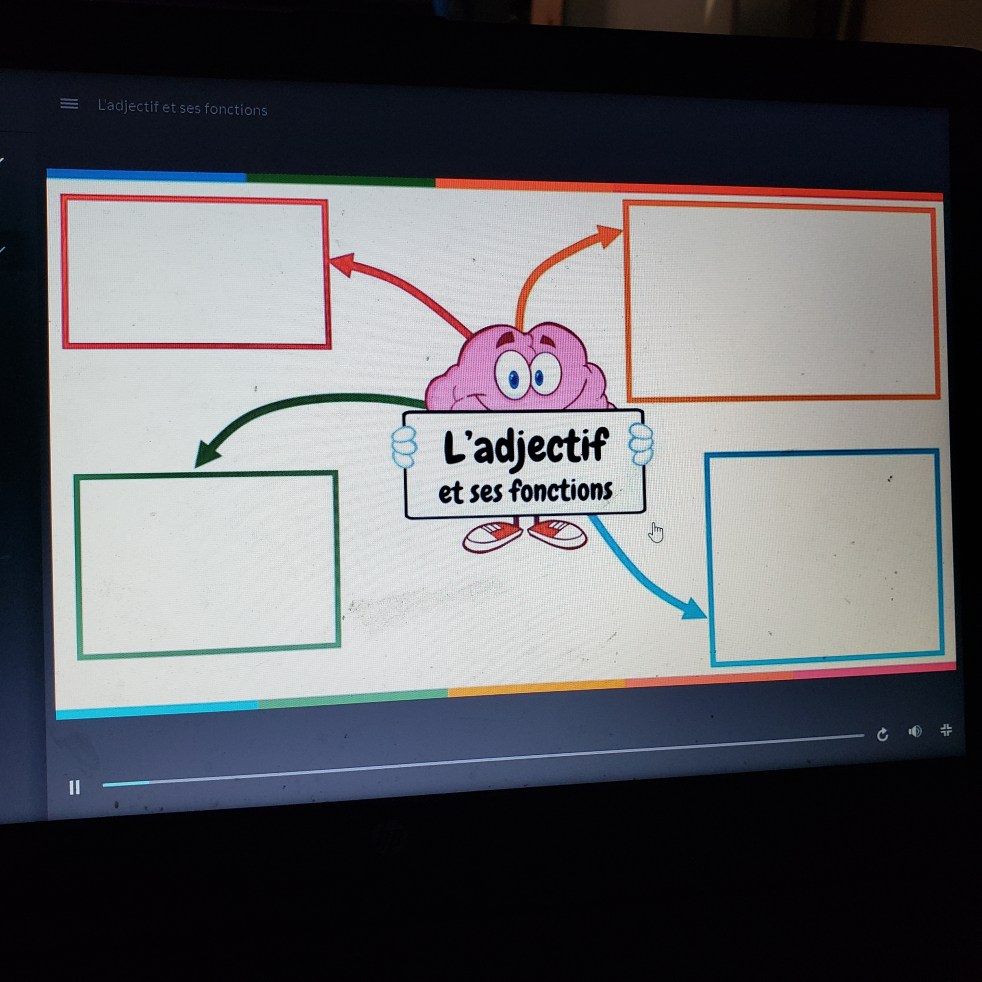This screenshot has width=982, height=982.
Task: Select the green-bordered box on the slide
Action: click(x=207, y=565)
